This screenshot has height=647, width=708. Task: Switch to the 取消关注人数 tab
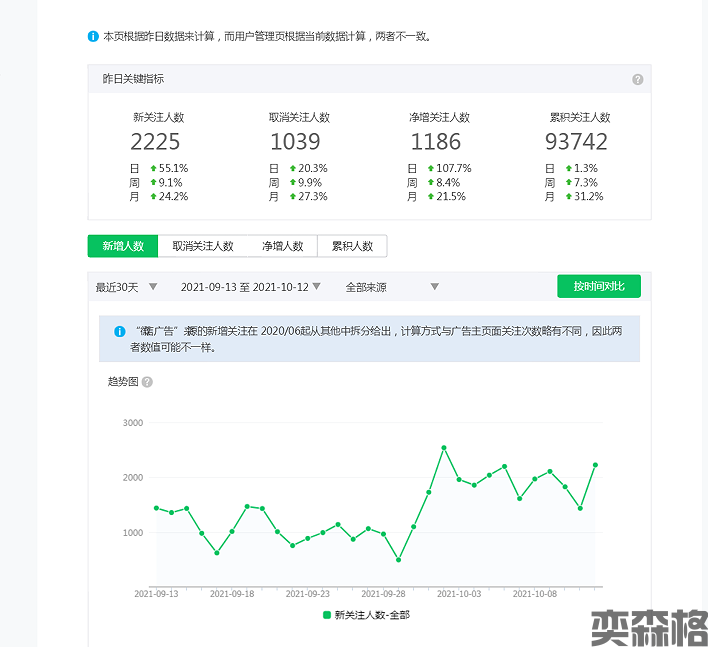[x=202, y=246]
